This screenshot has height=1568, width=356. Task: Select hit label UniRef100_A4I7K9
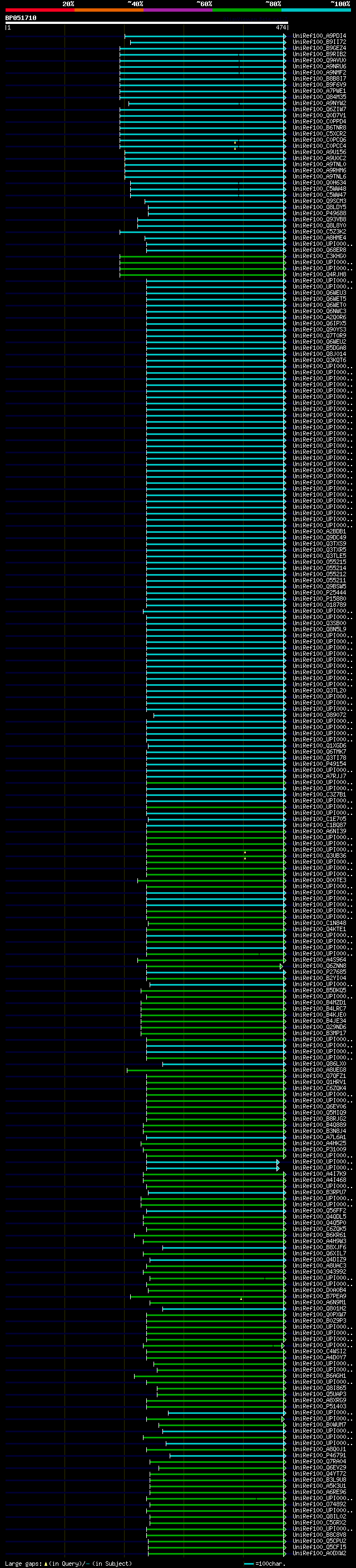click(x=319, y=1174)
